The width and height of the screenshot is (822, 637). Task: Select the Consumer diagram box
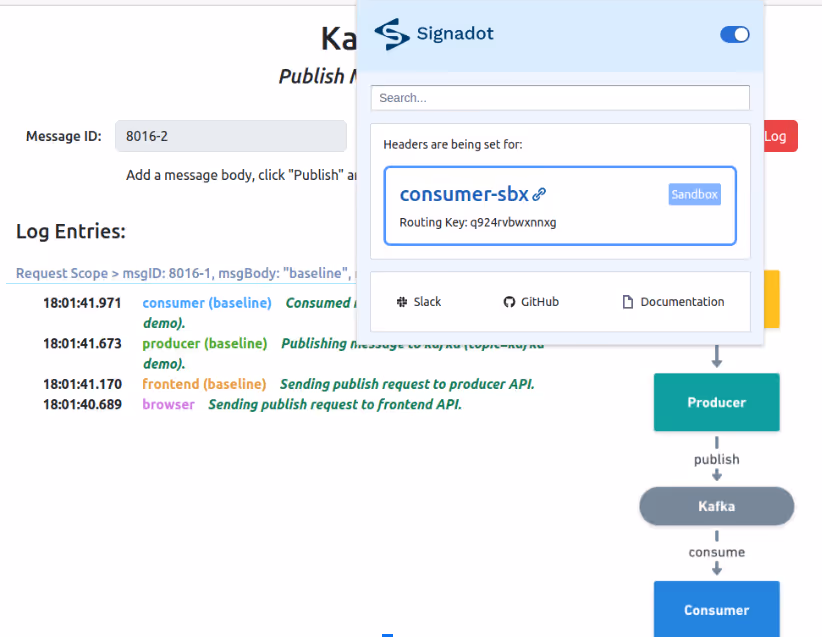coord(717,609)
